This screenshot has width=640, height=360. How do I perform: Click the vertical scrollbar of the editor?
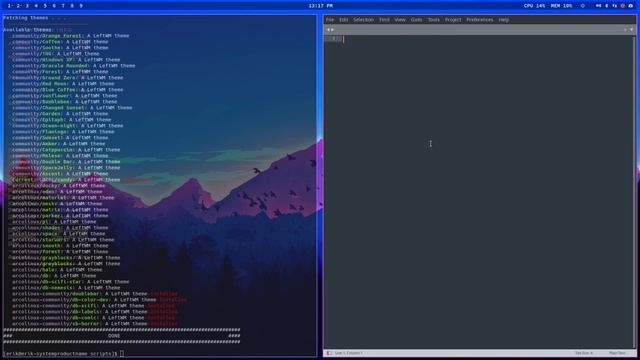coord(633,192)
